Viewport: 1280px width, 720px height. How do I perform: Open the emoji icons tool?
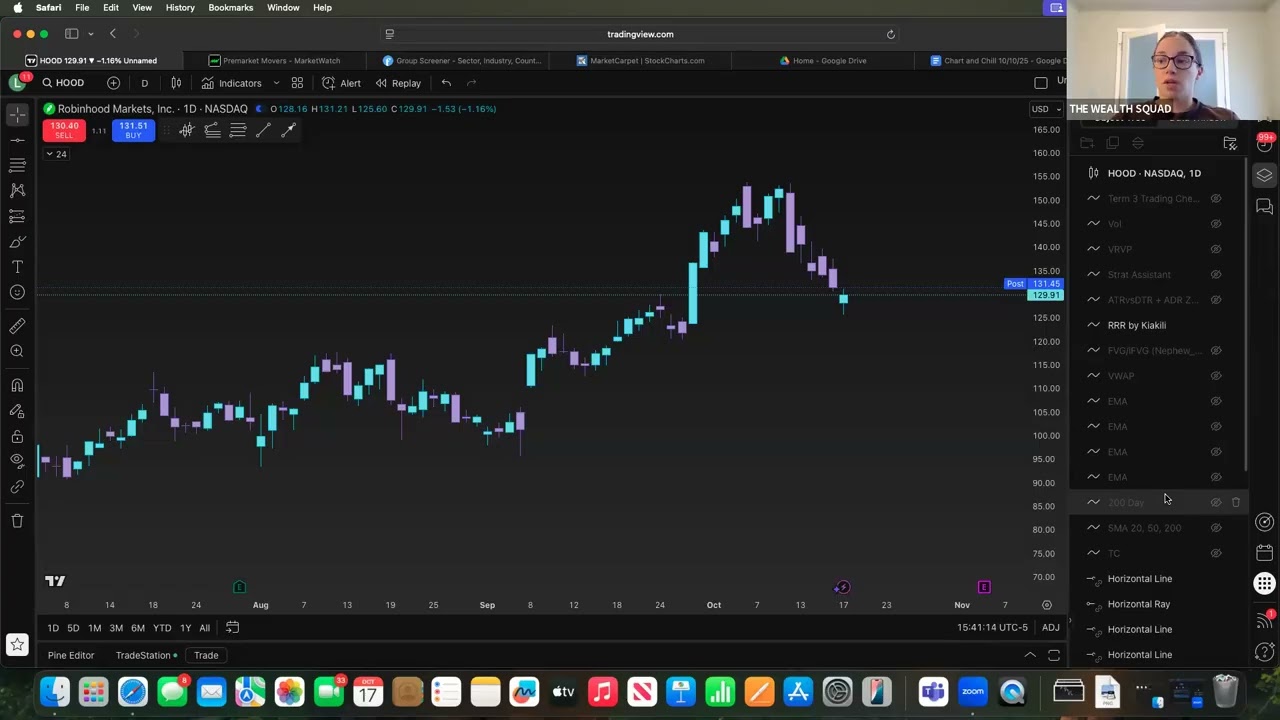17,292
